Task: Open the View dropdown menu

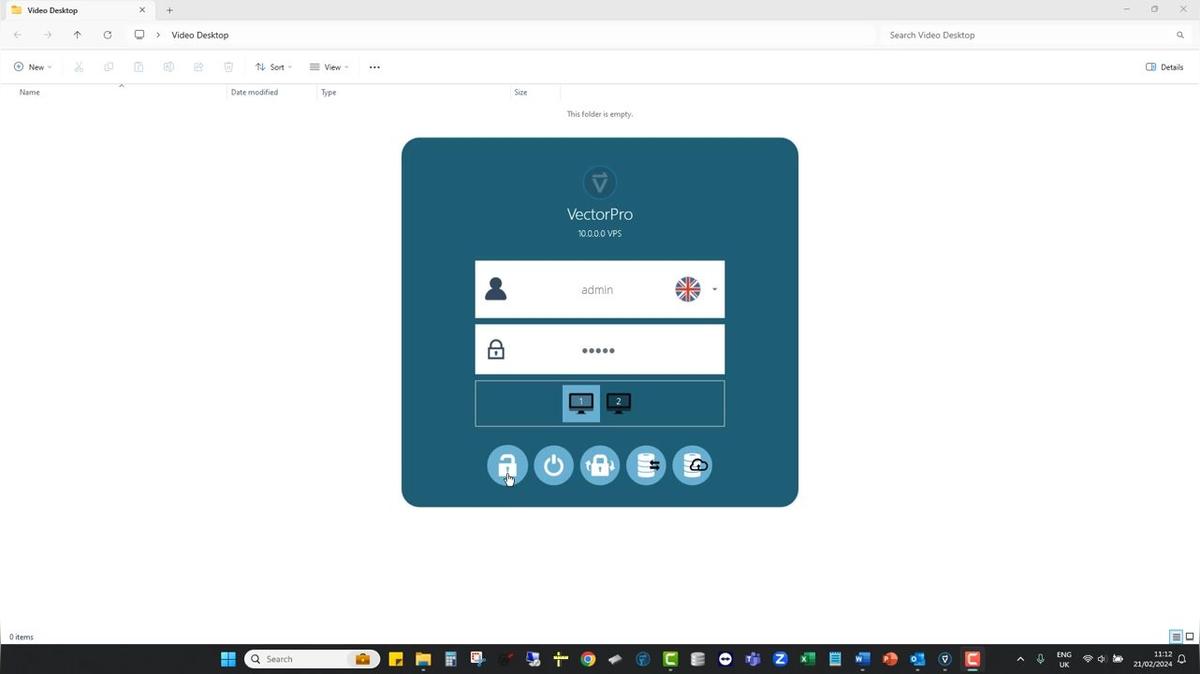Action: (329, 67)
